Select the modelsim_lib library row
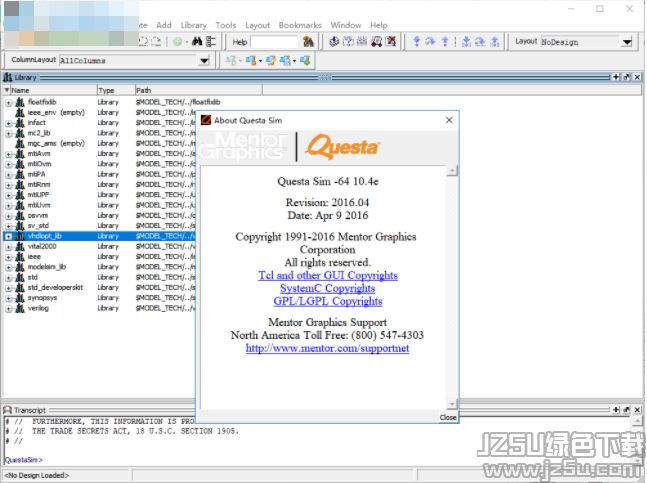Image resolution: width=647 pixels, height=483 pixels. [99, 267]
